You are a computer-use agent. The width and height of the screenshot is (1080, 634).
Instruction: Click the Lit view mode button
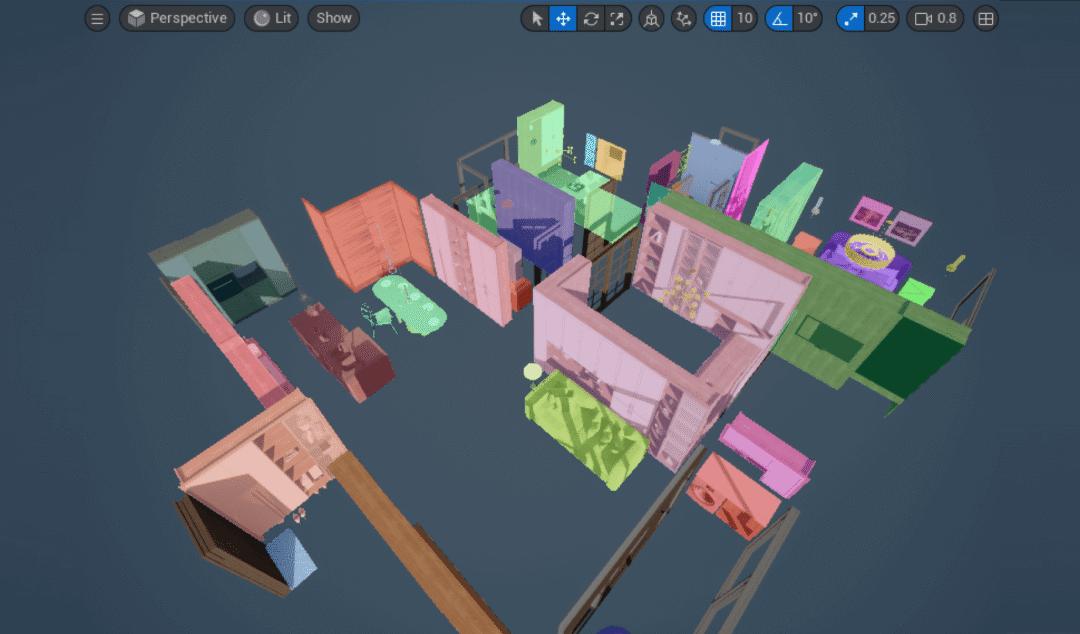pos(271,18)
